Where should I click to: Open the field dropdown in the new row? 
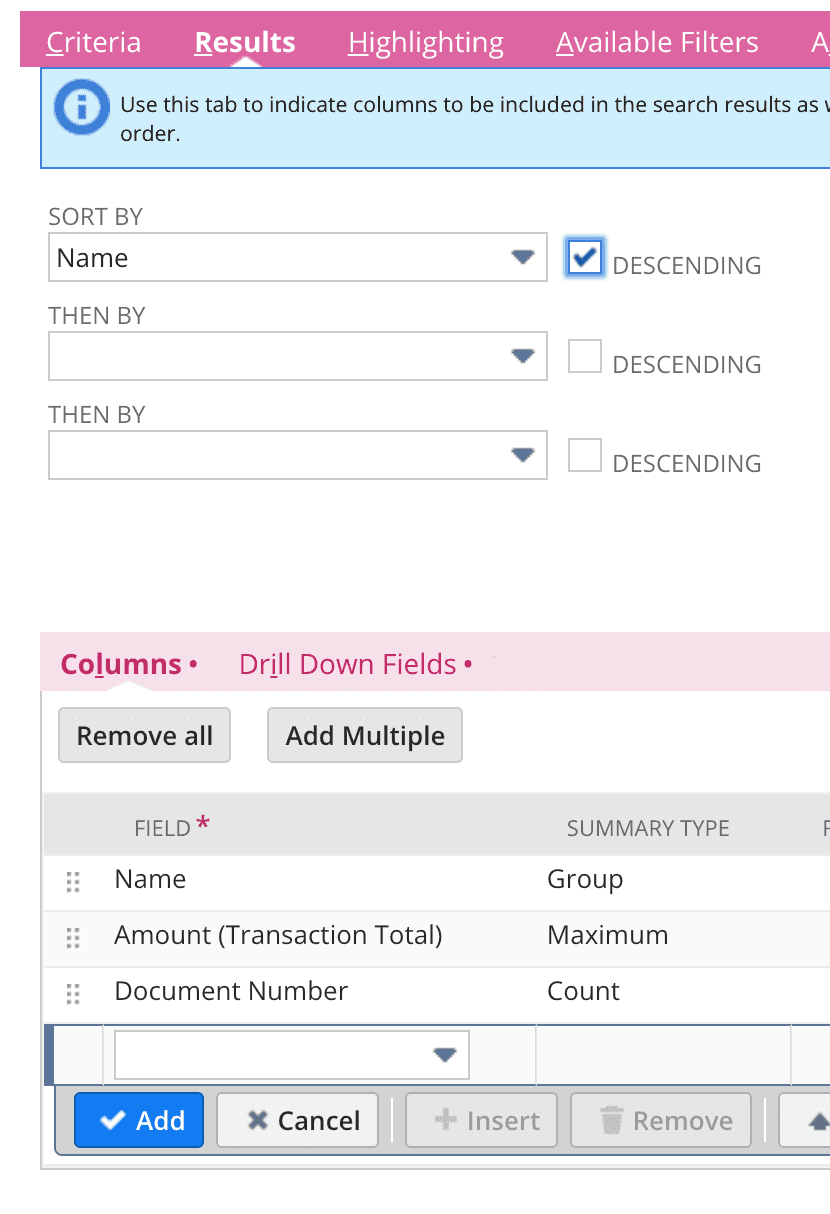click(444, 1054)
